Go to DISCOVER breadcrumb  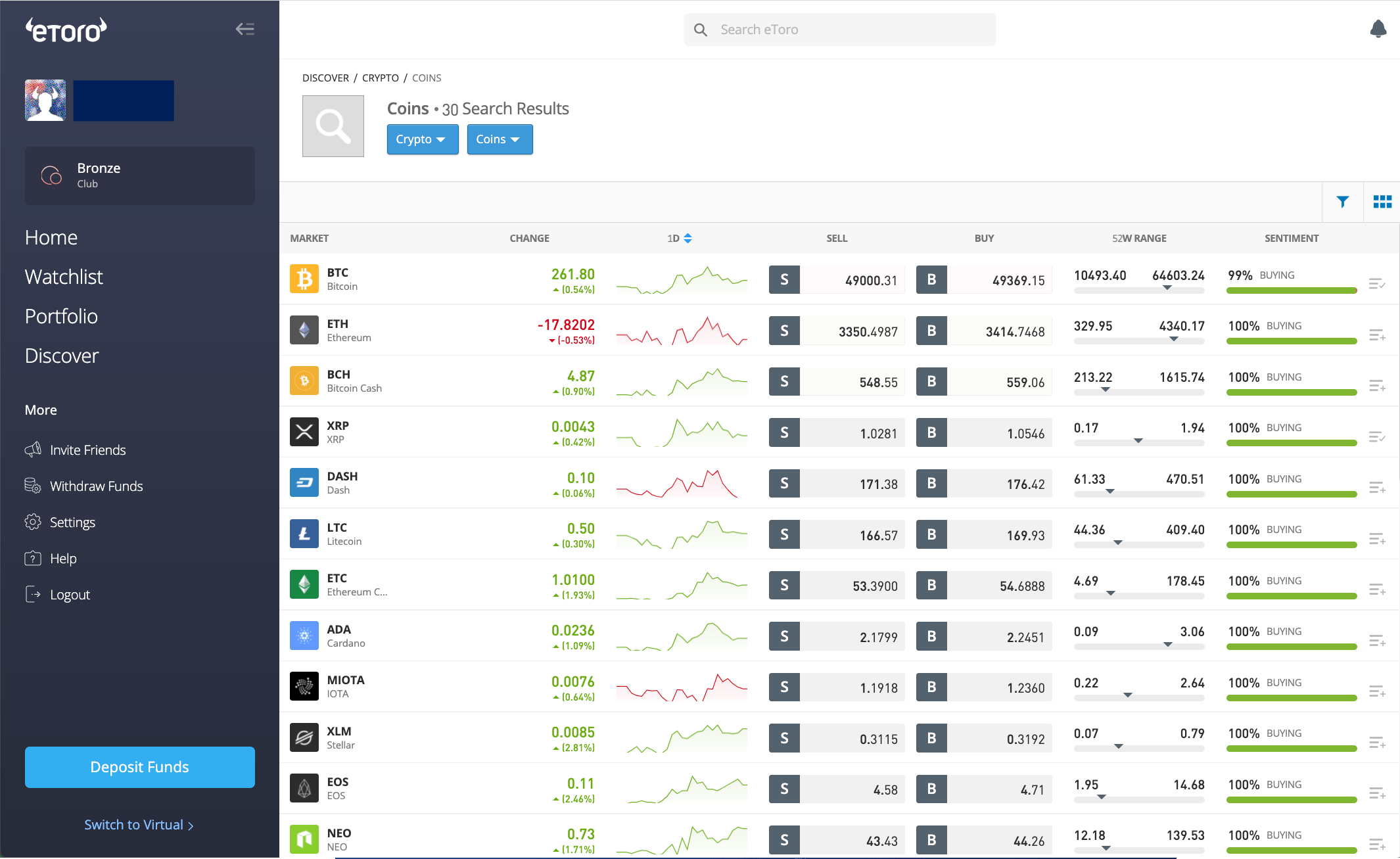click(325, 78)
